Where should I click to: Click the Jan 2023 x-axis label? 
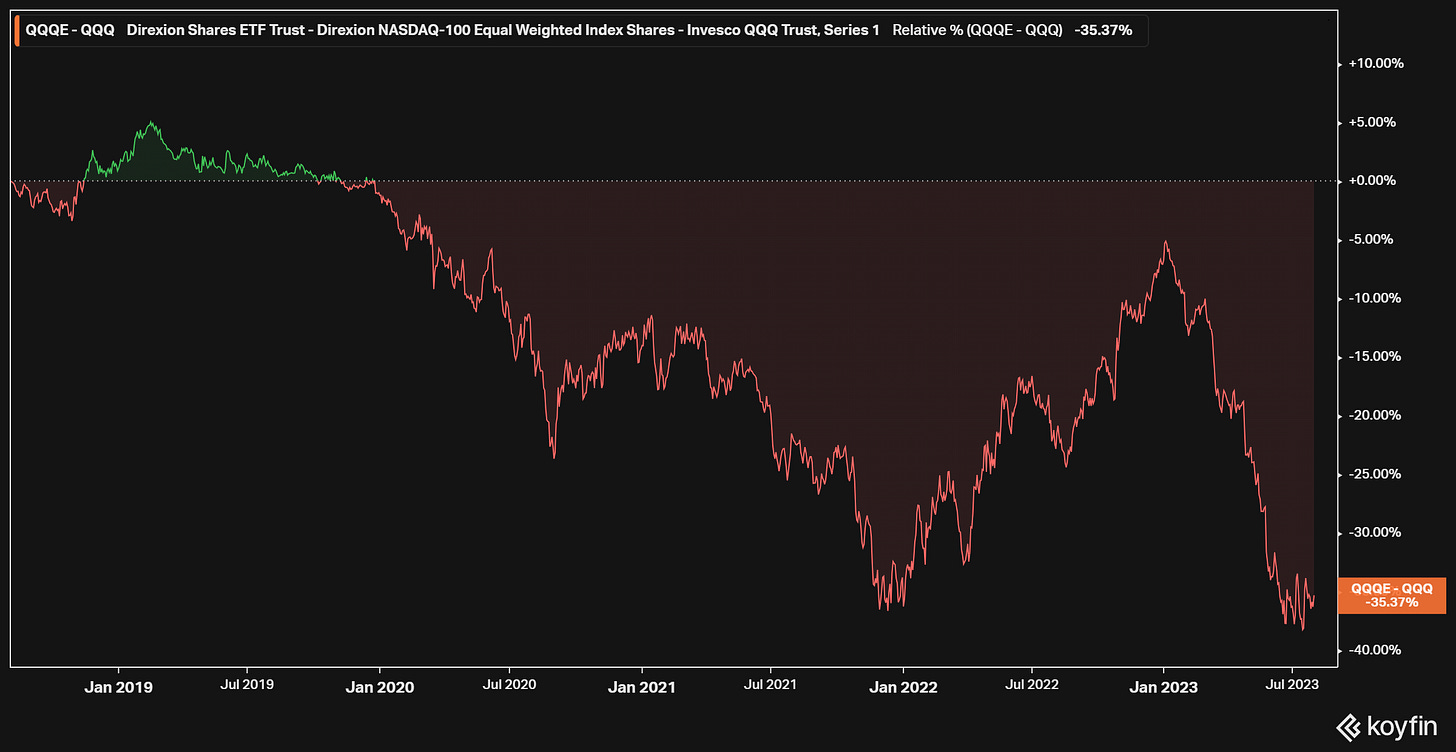click(1164, 686)
